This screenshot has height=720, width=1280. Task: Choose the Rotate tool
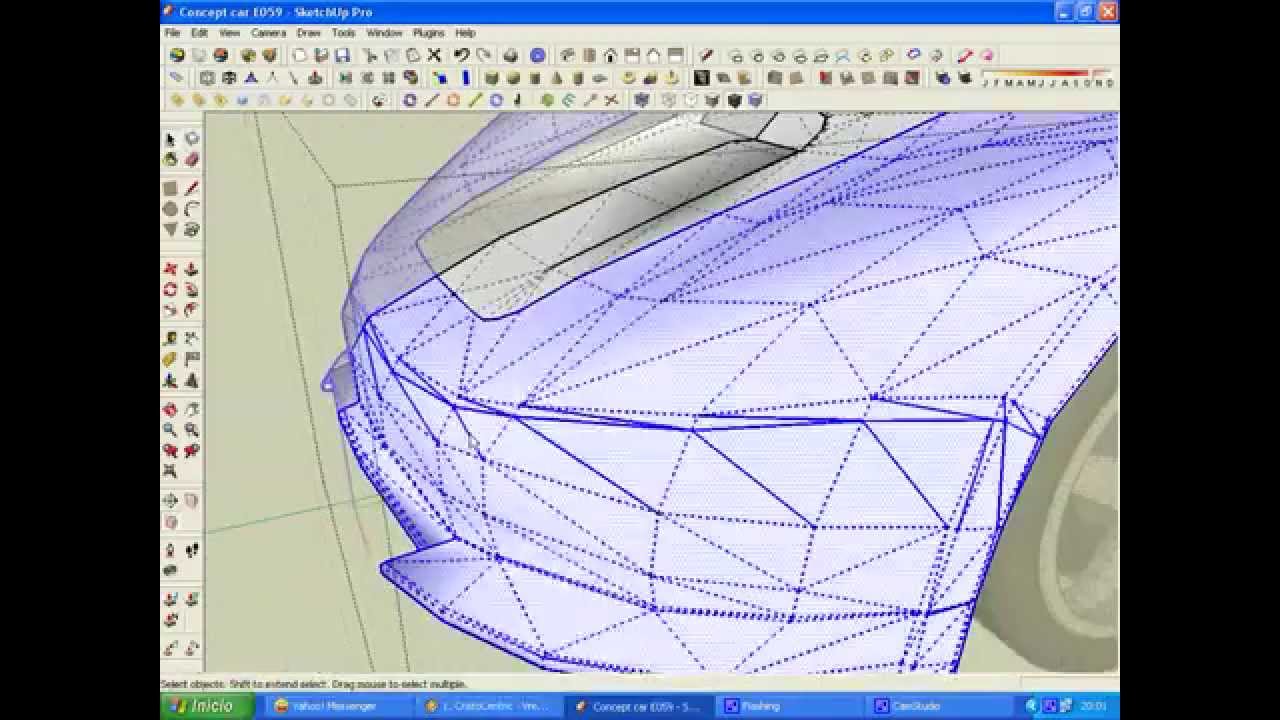[170, 289]
